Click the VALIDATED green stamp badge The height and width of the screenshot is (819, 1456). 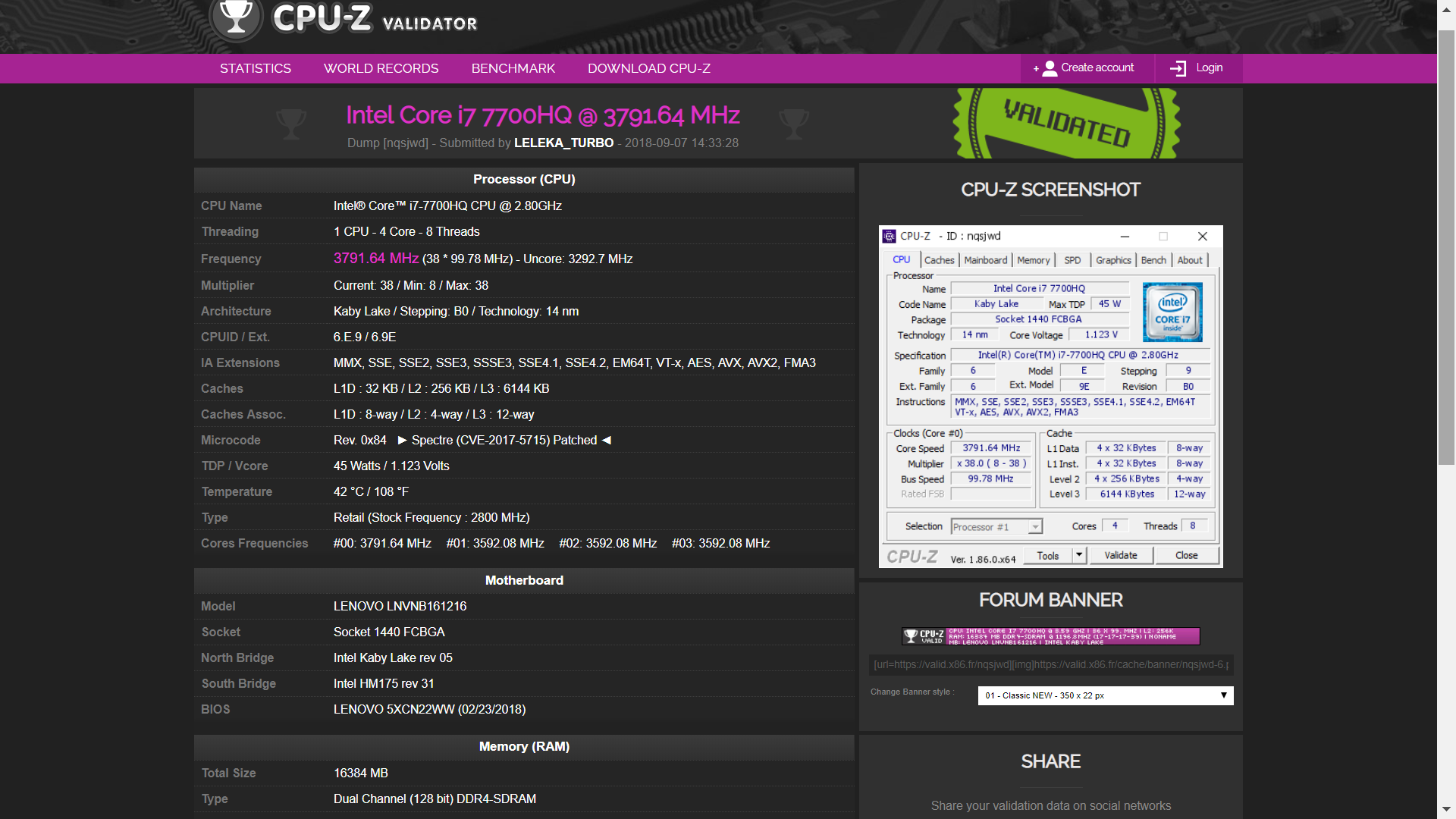tap(1066, 123)
